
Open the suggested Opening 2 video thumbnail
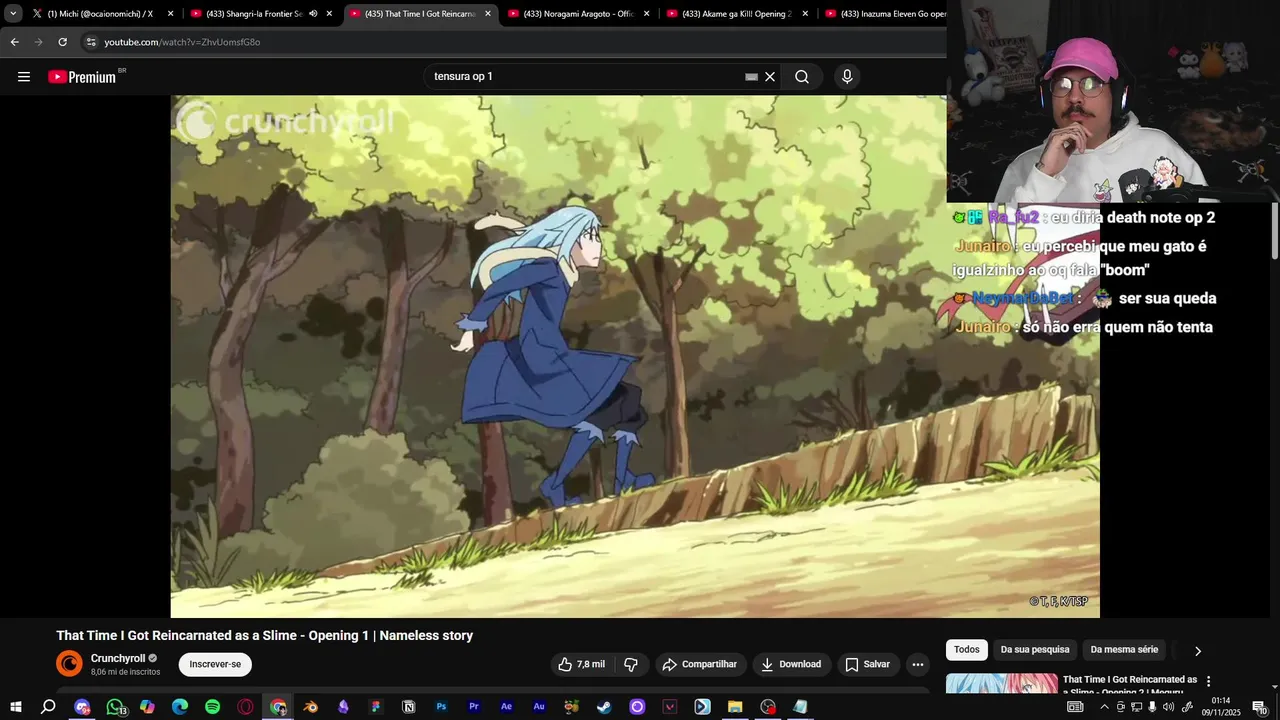[x=1001, y=684]
